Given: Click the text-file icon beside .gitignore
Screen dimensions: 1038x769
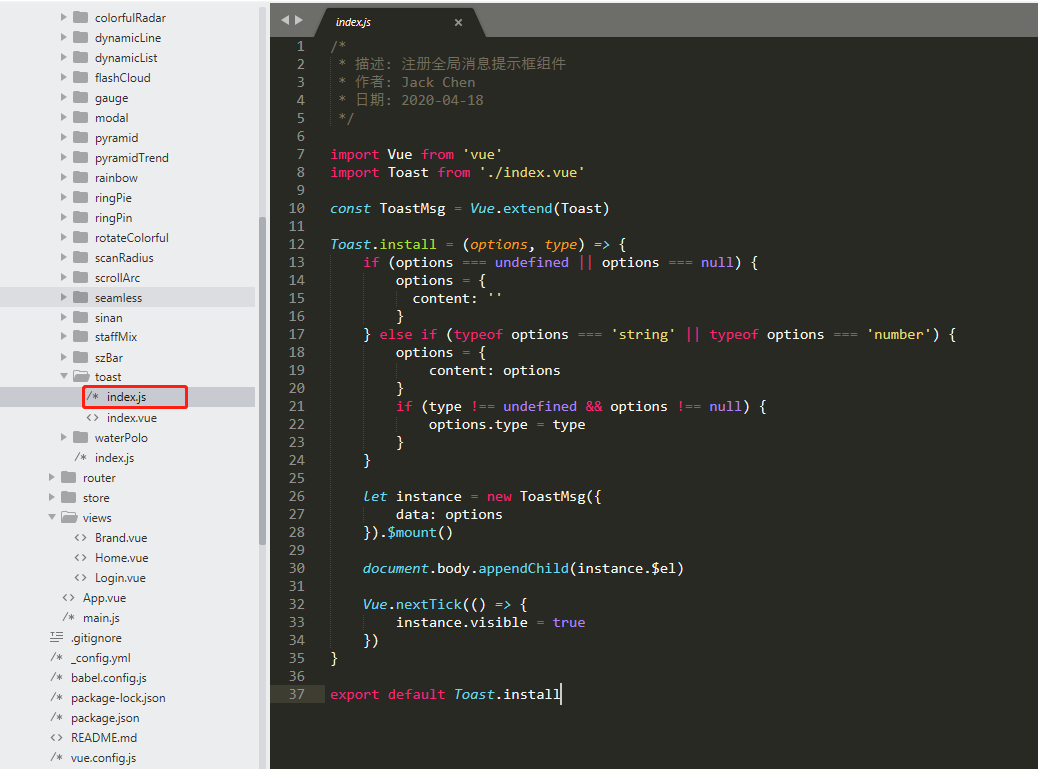Looking at the screenshot, I should [56, 637].
